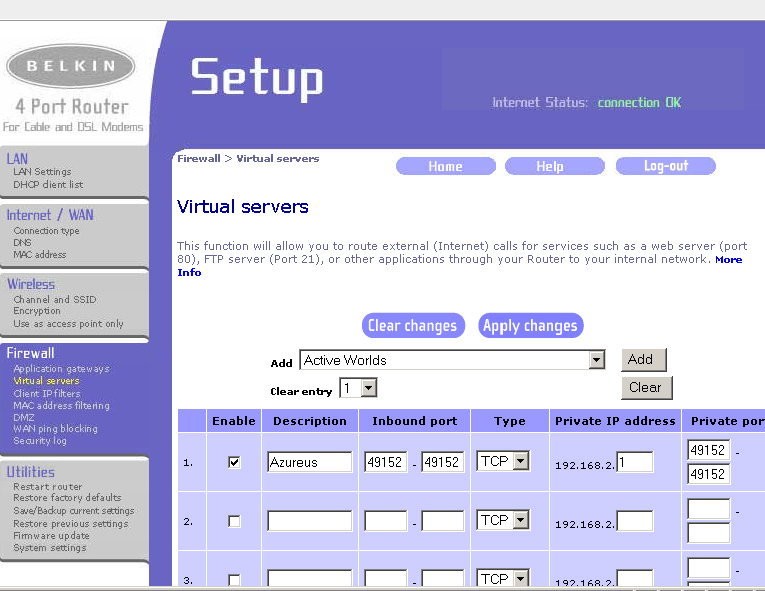Click the Home button
765x591 pixels.
point(445,166)
